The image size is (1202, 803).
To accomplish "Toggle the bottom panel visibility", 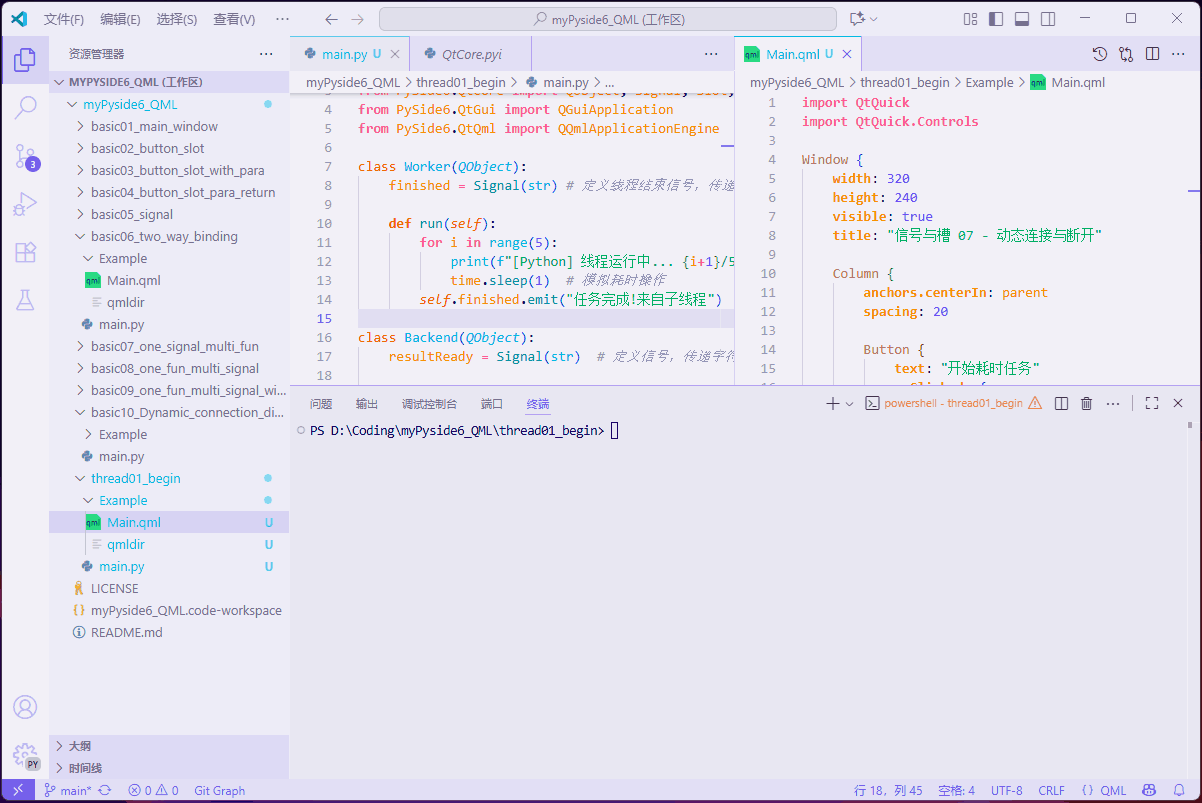I will tap(1022, 19).
